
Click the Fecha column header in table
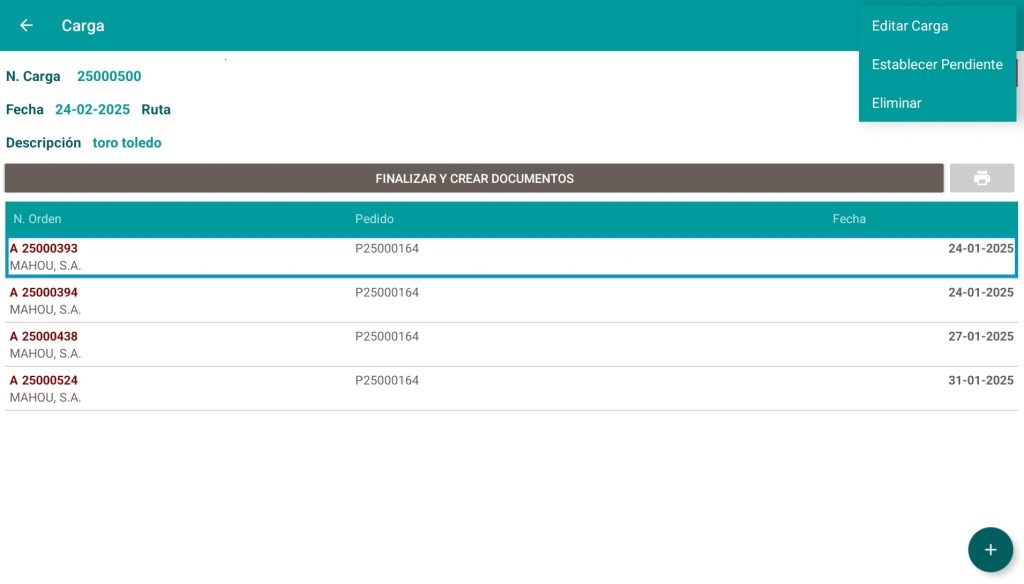[x=849, y=219]
